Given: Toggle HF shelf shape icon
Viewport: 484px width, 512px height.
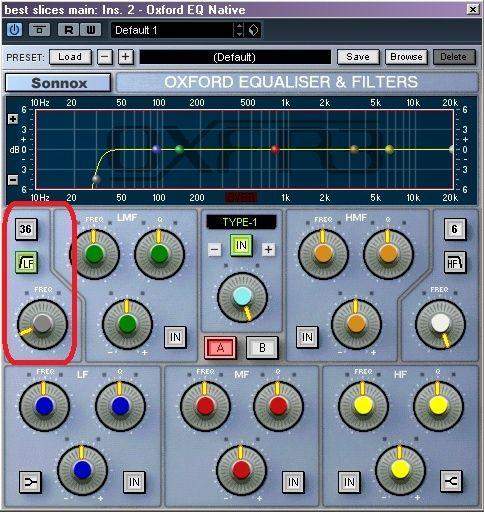Looking at the screenshot, I should [x=451, y=481].
